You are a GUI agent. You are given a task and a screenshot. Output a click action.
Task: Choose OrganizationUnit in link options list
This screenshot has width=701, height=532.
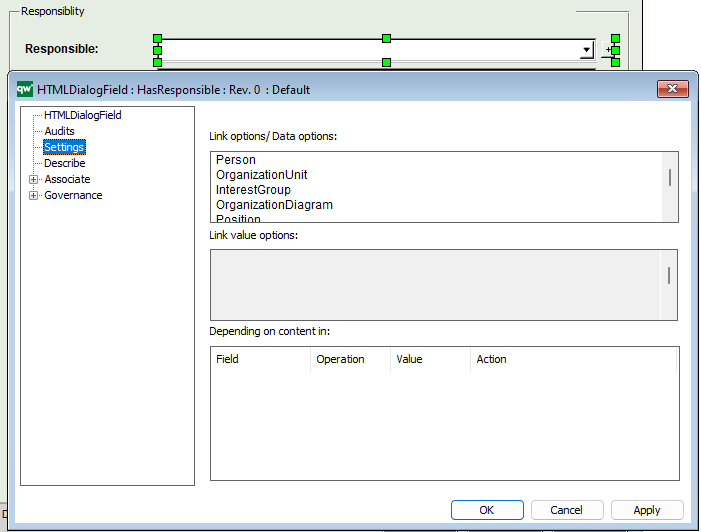click(x=261, y=175)
